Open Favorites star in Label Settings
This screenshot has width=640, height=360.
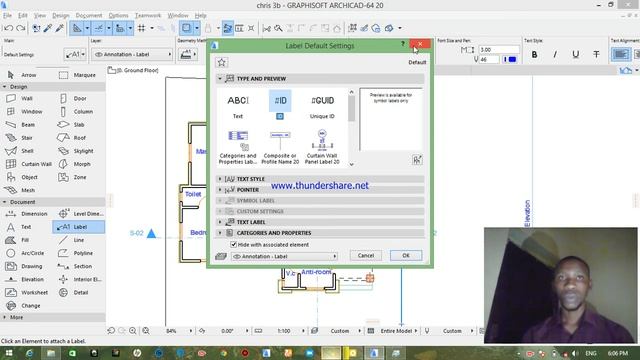(222, 62)
